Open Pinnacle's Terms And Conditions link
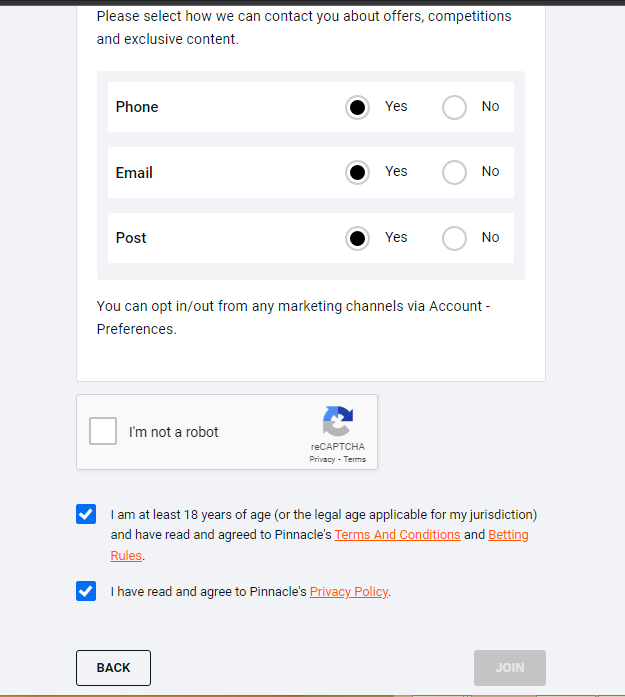 click(x=397, y=535)
